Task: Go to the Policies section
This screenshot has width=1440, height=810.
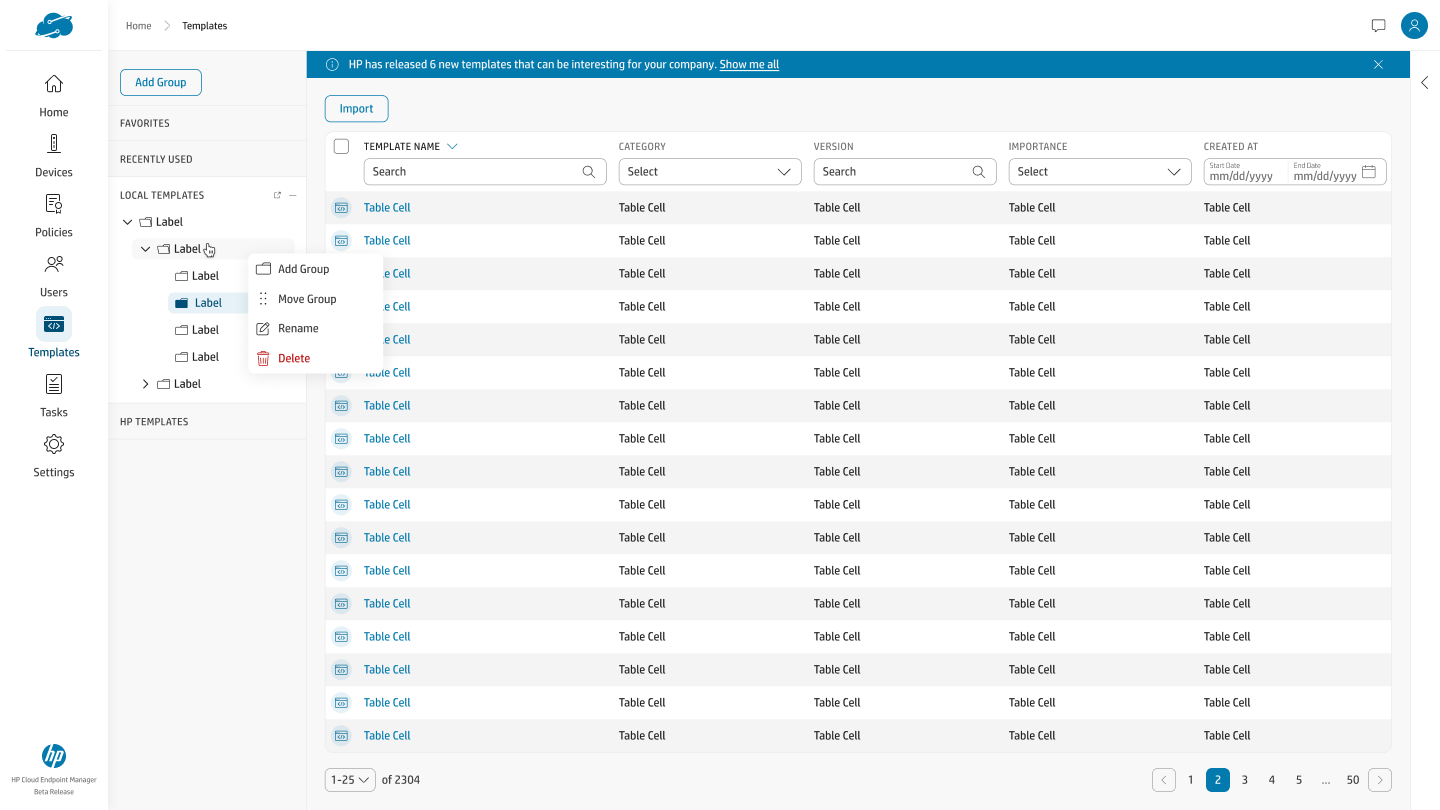Action: coord(54,216)
